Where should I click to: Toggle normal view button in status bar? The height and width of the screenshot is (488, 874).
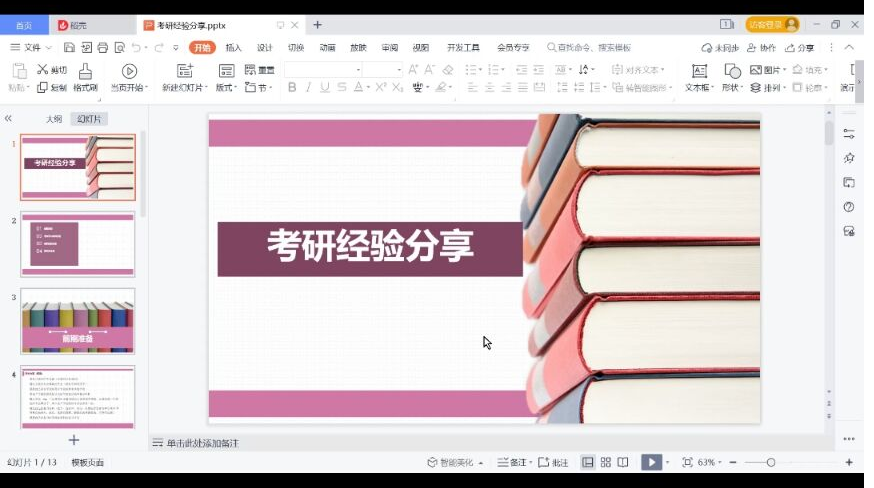point(588,462)
